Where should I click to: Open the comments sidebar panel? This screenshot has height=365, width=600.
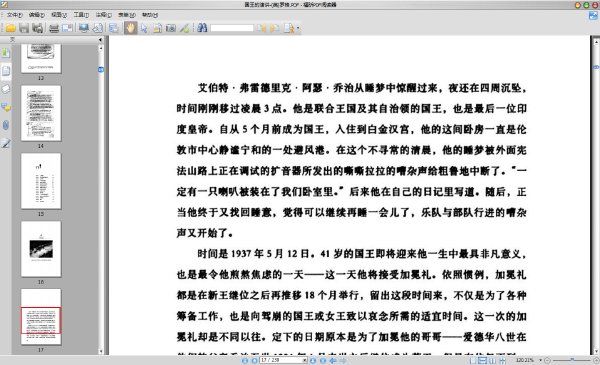coord(6,108)
